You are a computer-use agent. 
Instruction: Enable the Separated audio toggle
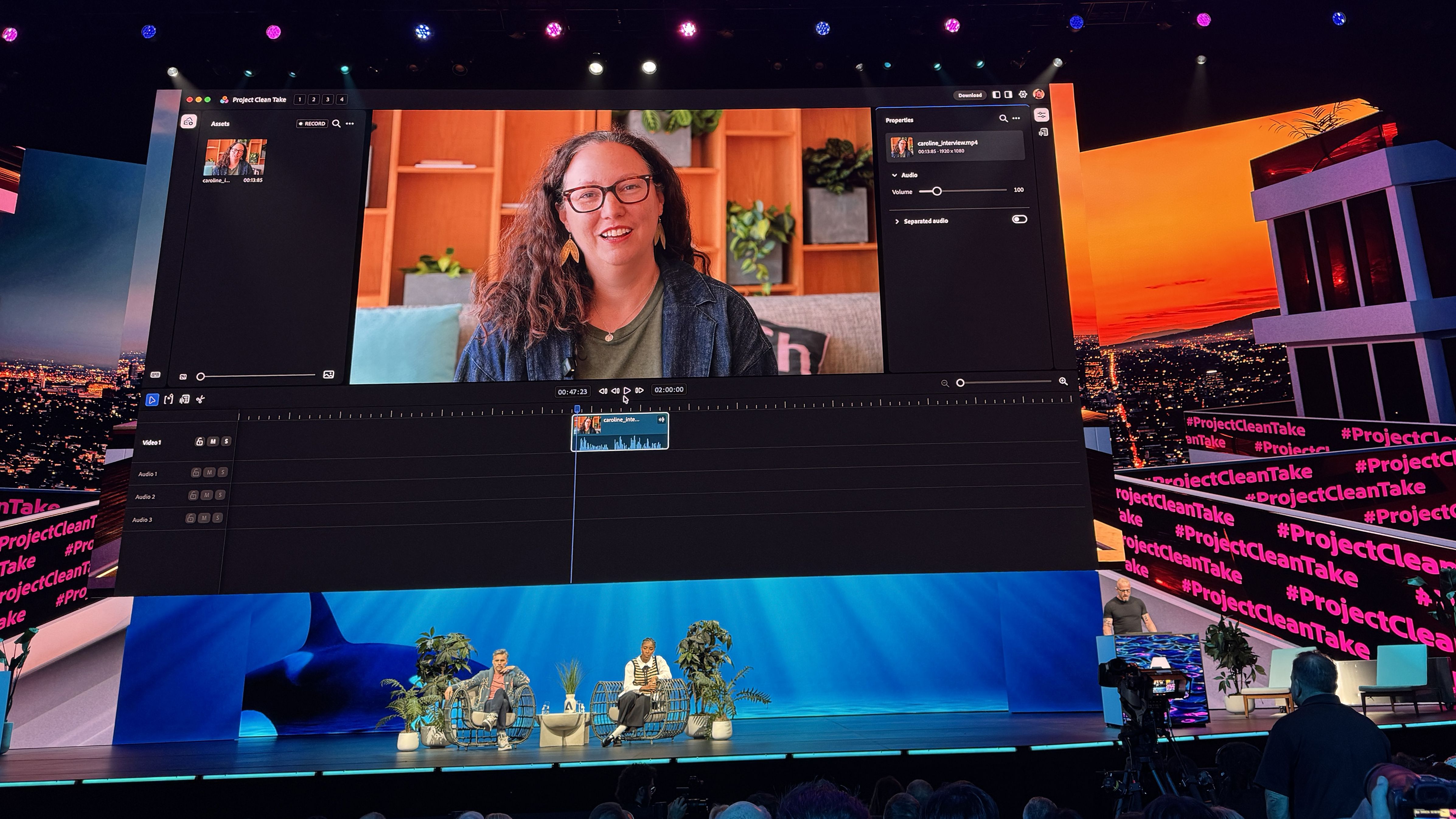pos(1020,219)
